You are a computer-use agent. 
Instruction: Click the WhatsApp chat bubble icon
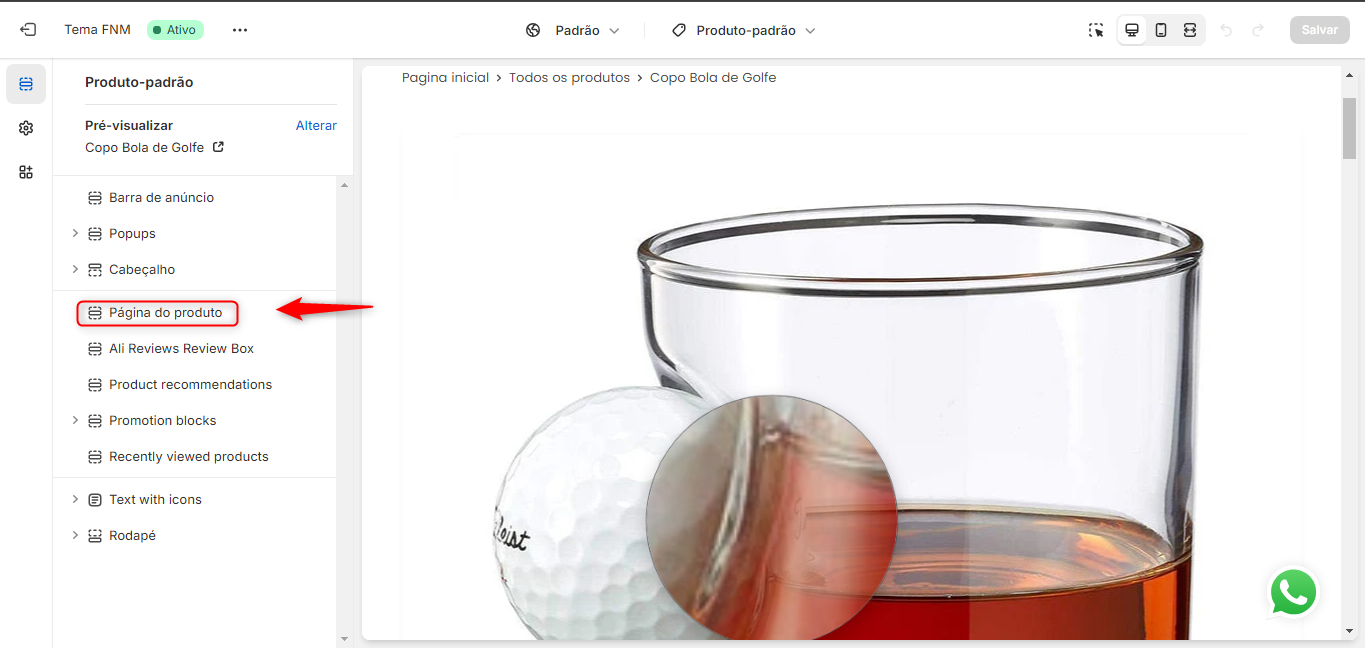click(1293, 592)
